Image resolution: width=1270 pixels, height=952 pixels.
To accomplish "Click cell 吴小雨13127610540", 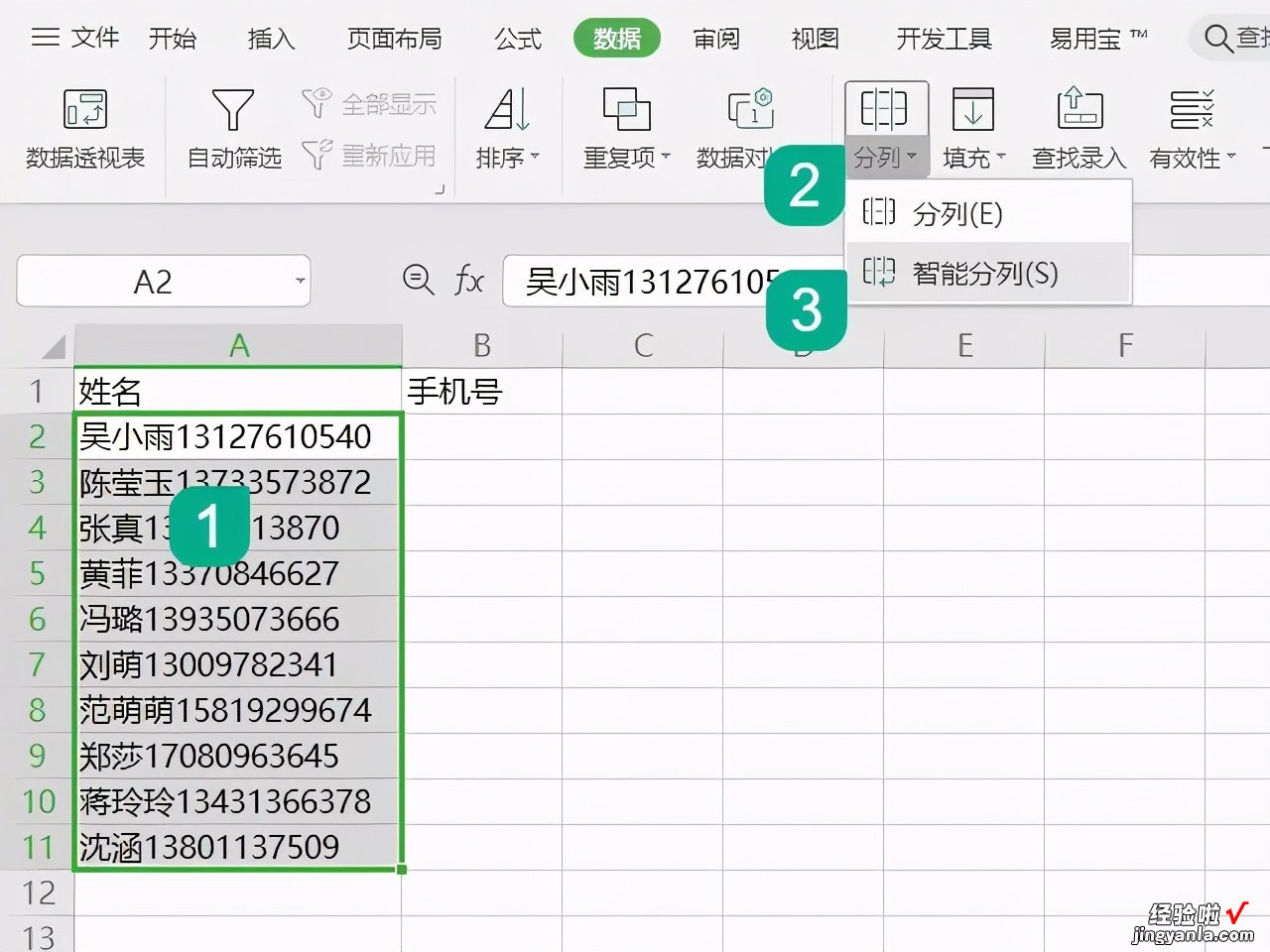I will pos(238,436).
